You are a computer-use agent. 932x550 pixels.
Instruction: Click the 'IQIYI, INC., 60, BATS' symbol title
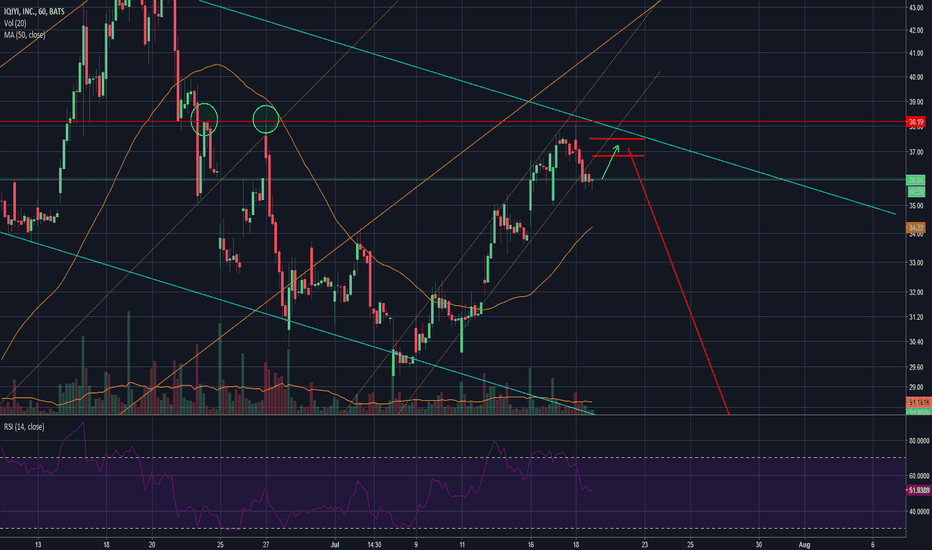coord(34,11)
